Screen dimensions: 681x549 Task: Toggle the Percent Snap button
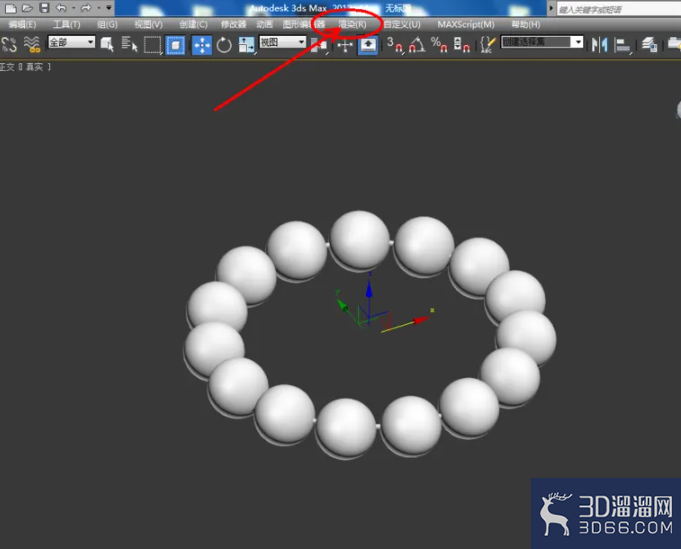439,45
